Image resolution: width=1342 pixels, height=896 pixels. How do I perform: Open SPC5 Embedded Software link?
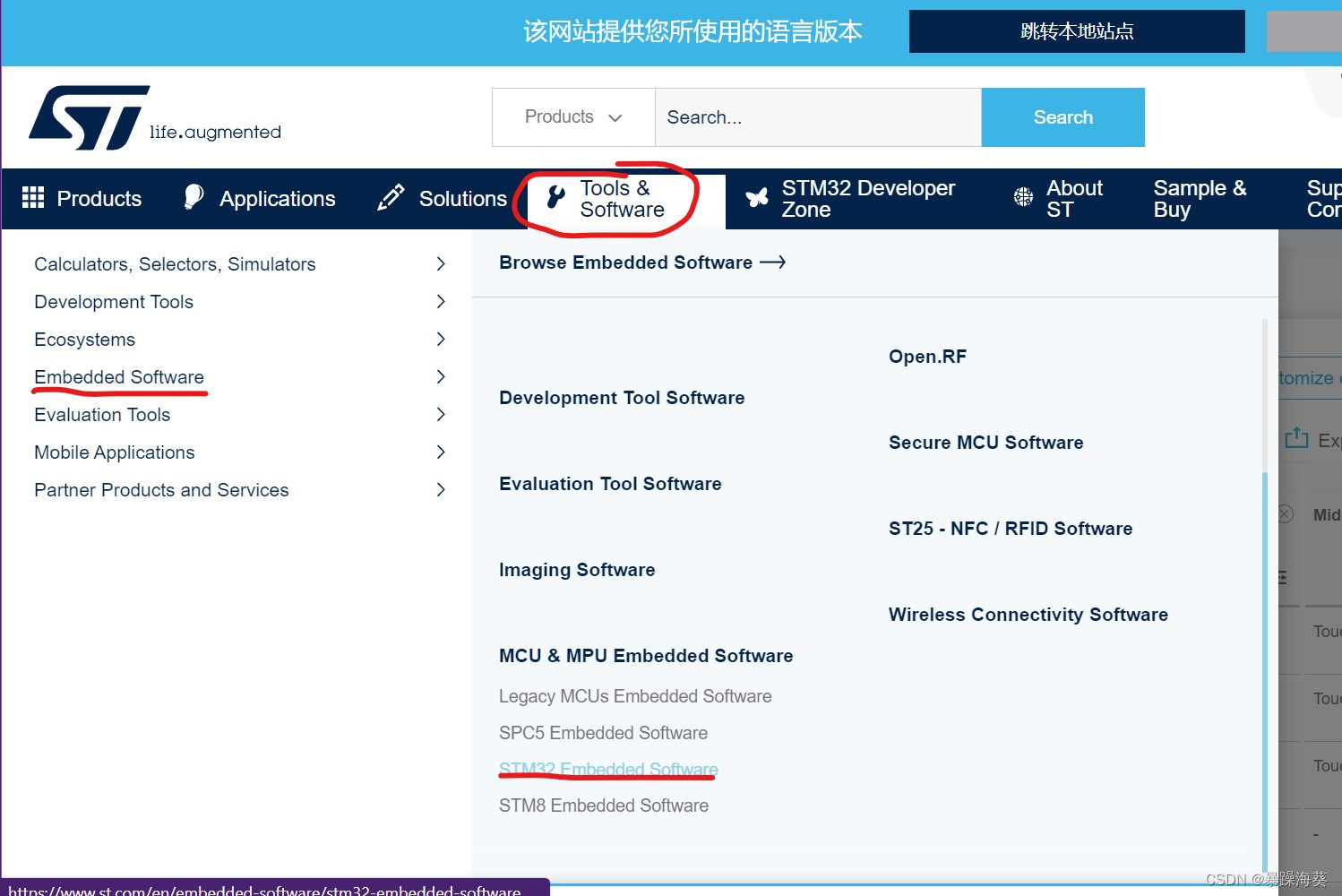tap(603, 733)
